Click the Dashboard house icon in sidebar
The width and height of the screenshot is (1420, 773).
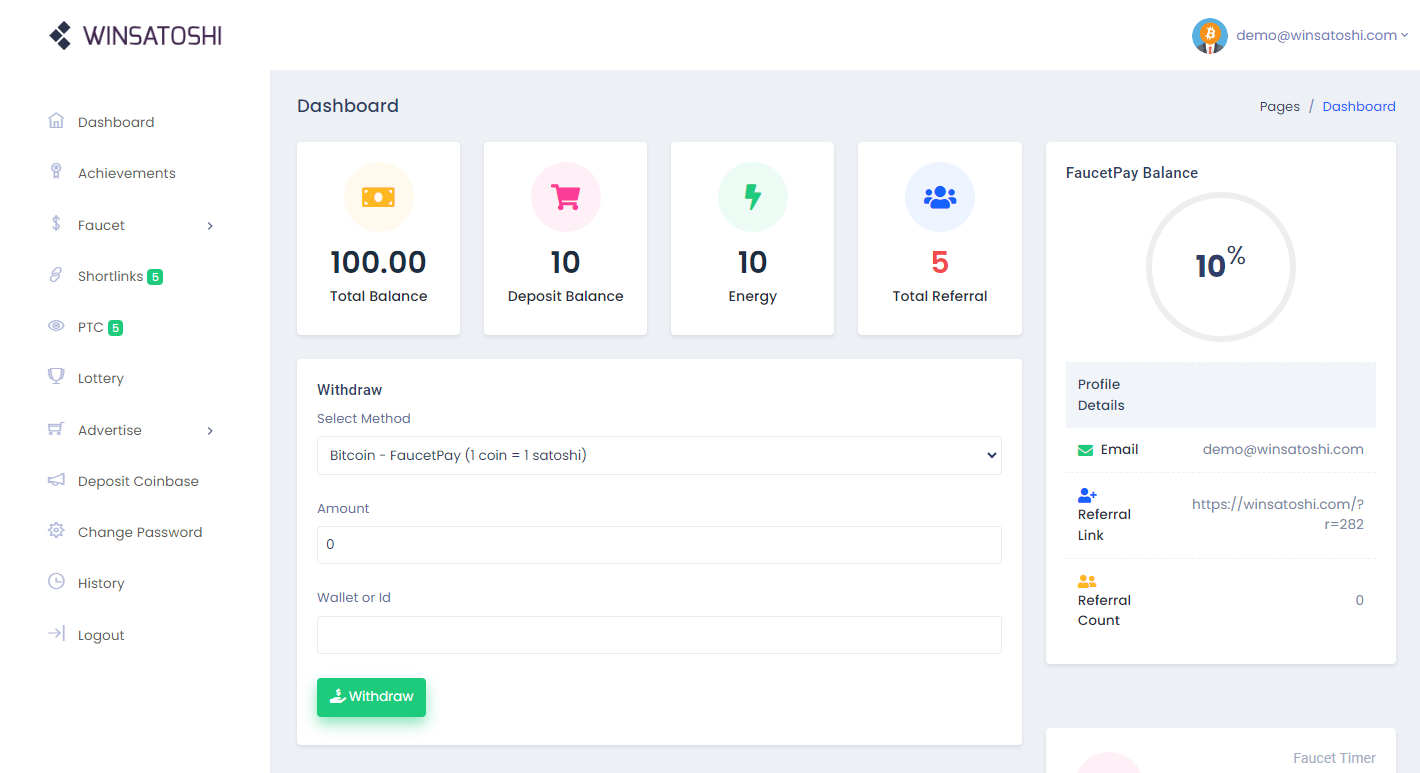(x=56, y=121)
